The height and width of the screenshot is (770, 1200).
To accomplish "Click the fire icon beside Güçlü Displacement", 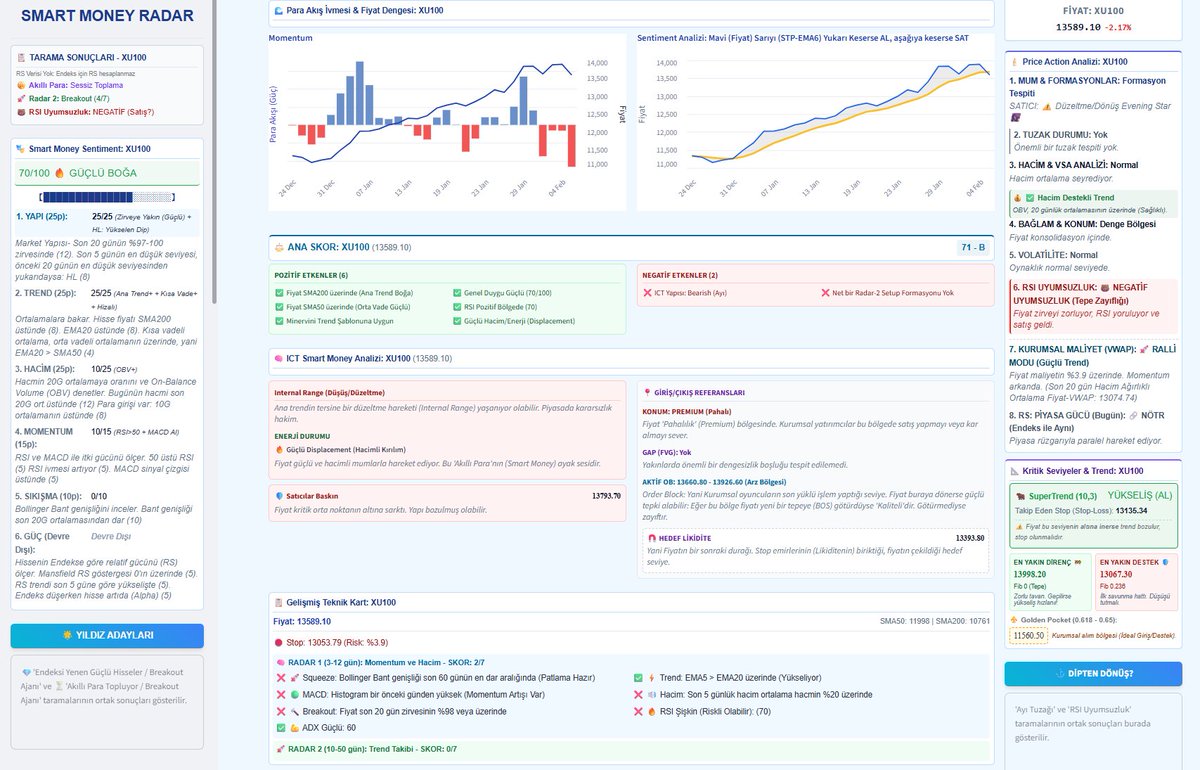I will pos(278,450).
